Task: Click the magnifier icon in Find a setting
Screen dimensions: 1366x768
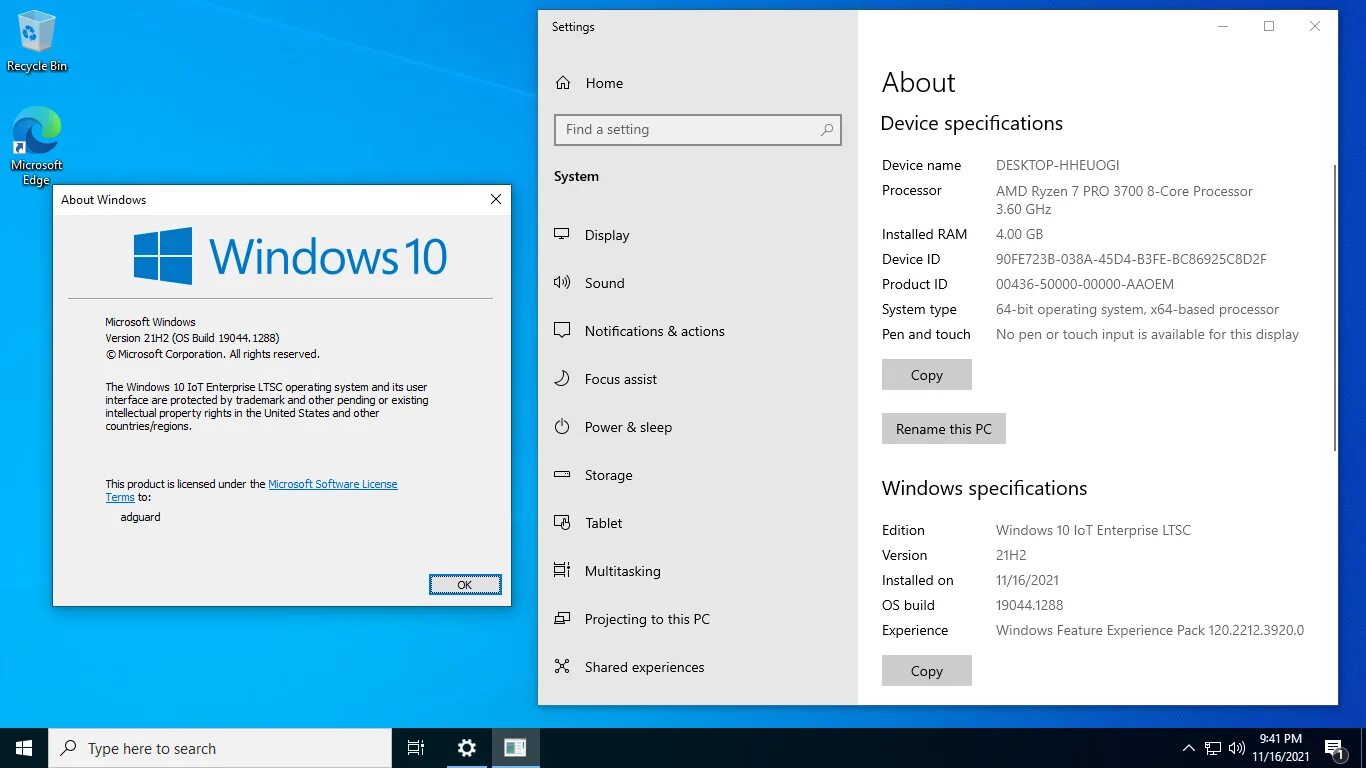Action: point(826,130)
